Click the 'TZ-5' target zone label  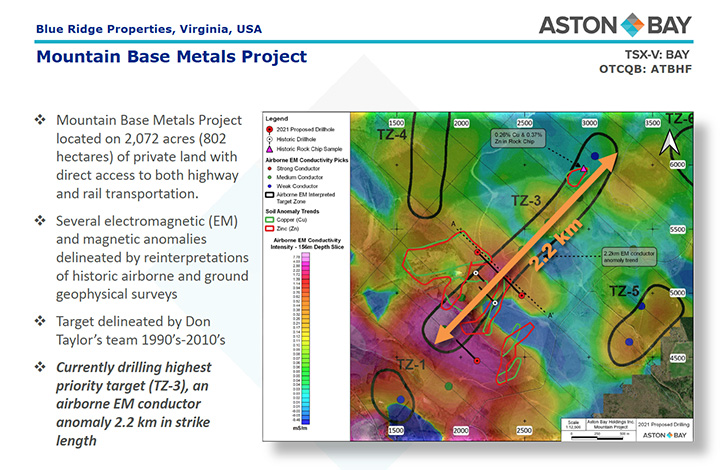tap(624, 291)
